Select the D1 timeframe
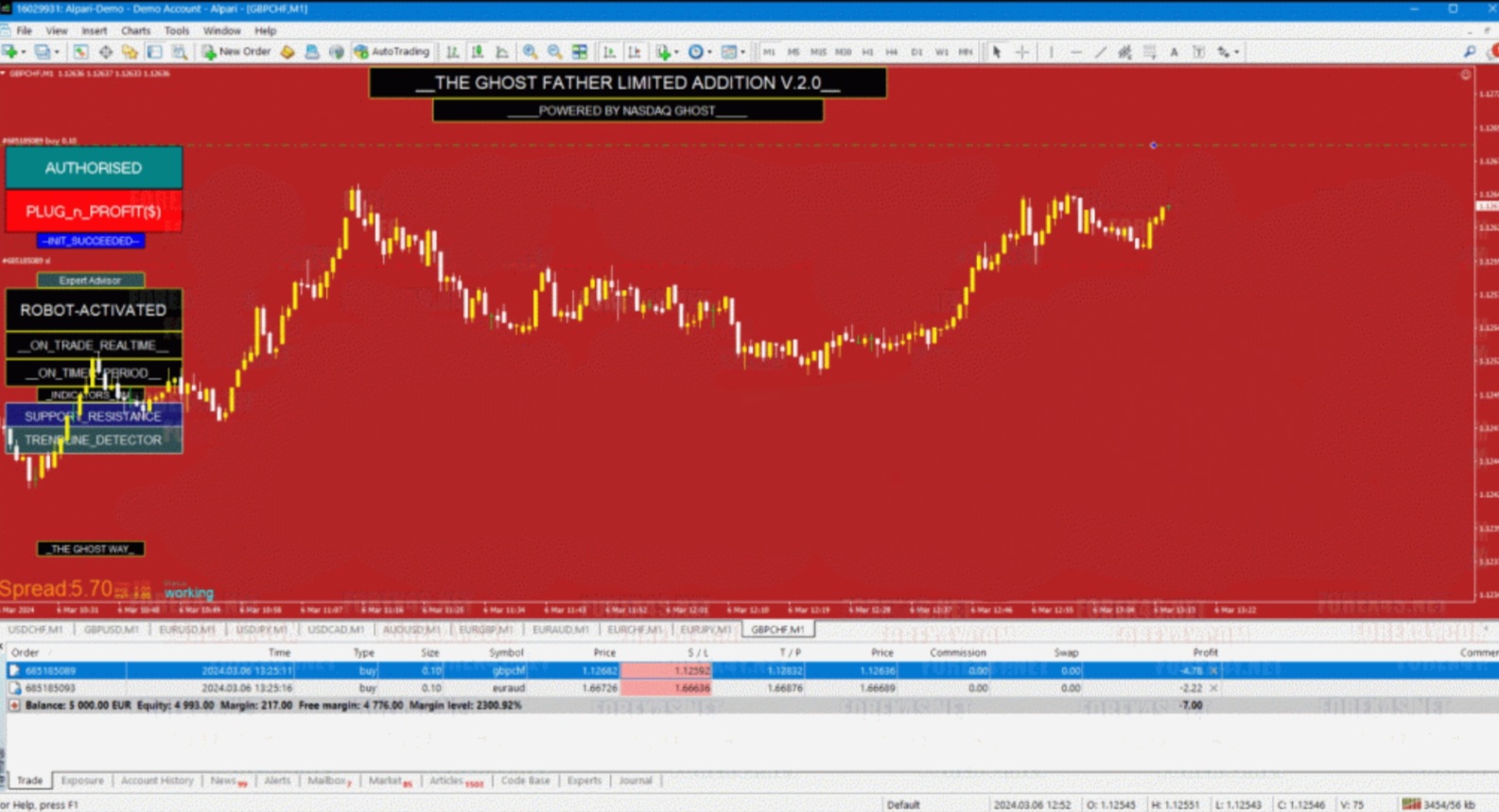1499x812 pixels. (916, 52)
